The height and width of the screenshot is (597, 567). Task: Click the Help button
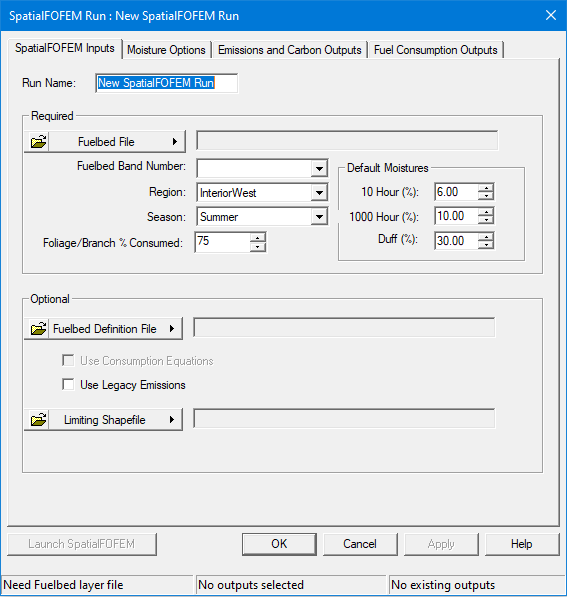(x=522, y=544)
